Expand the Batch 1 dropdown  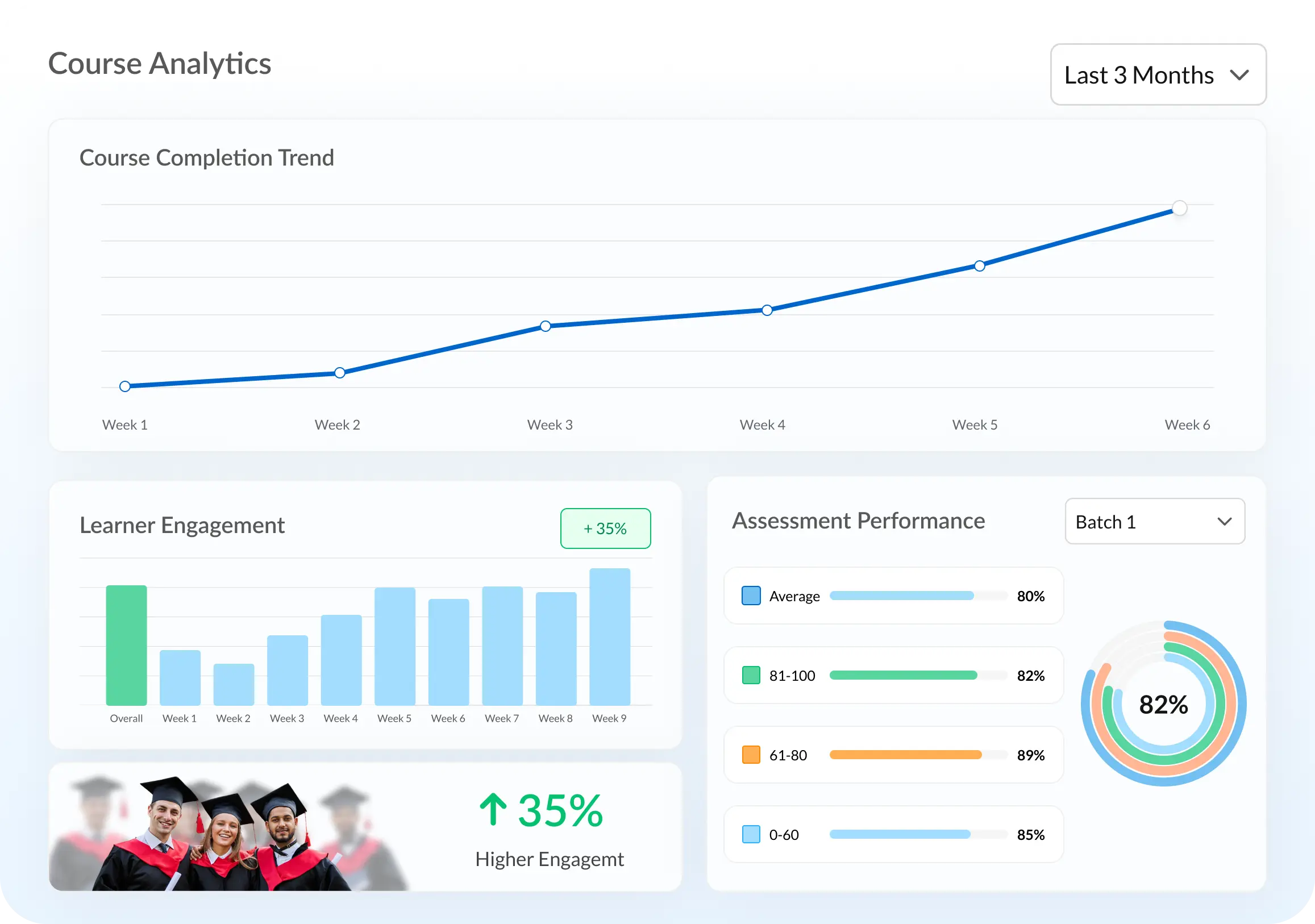1154,521
